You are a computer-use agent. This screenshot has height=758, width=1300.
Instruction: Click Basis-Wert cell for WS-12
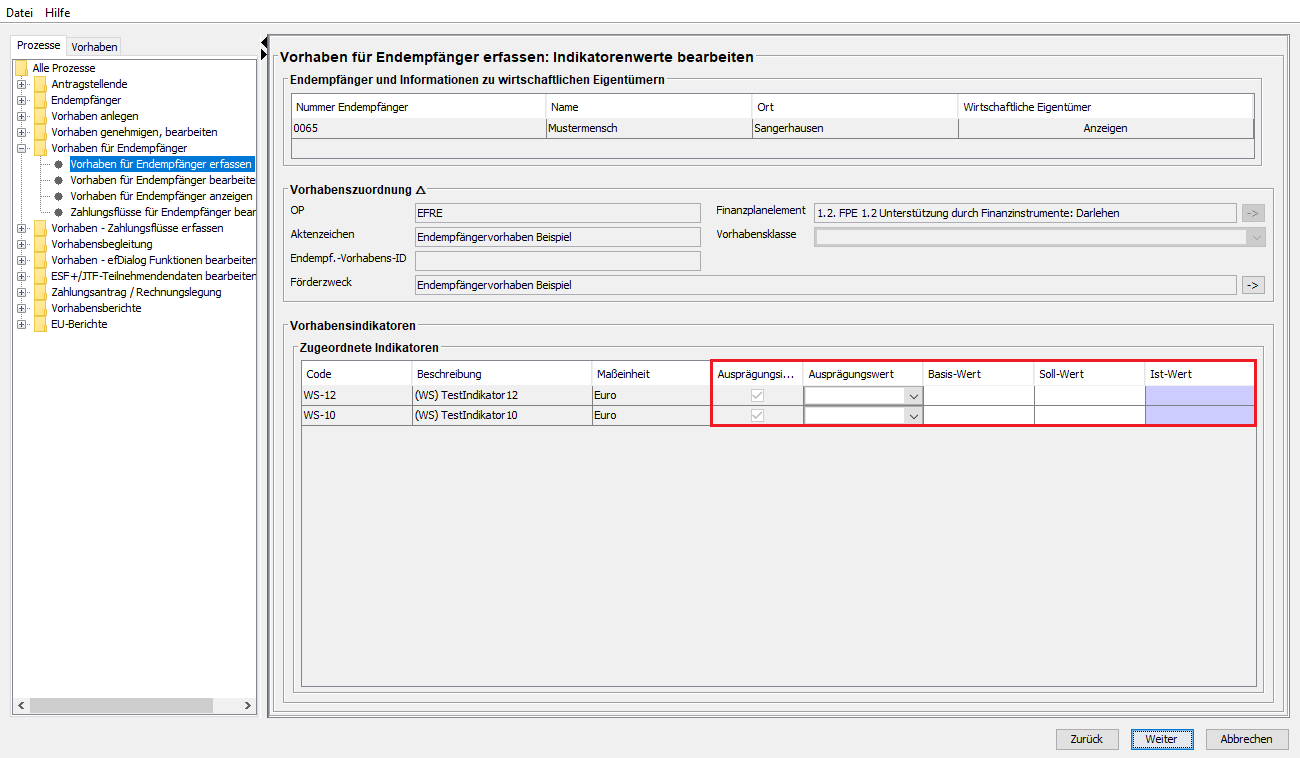point(979,395)
